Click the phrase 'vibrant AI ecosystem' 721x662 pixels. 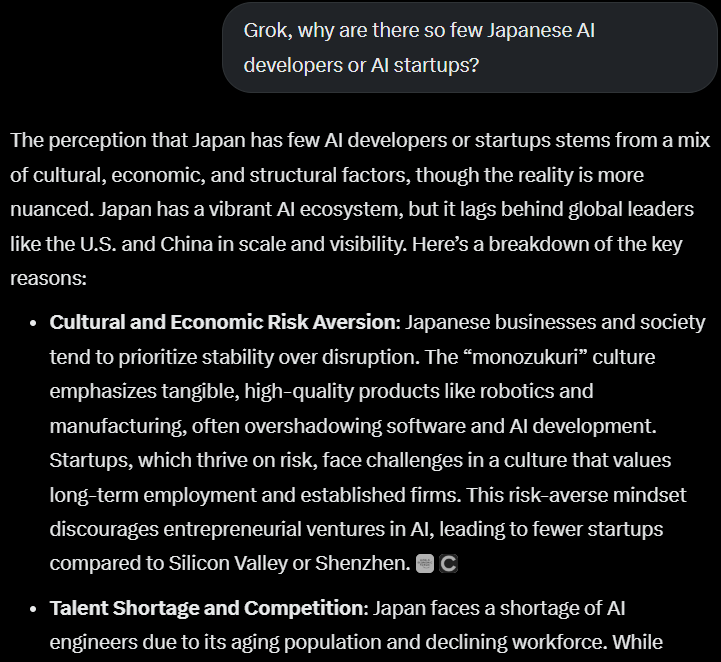pos(306,210)
